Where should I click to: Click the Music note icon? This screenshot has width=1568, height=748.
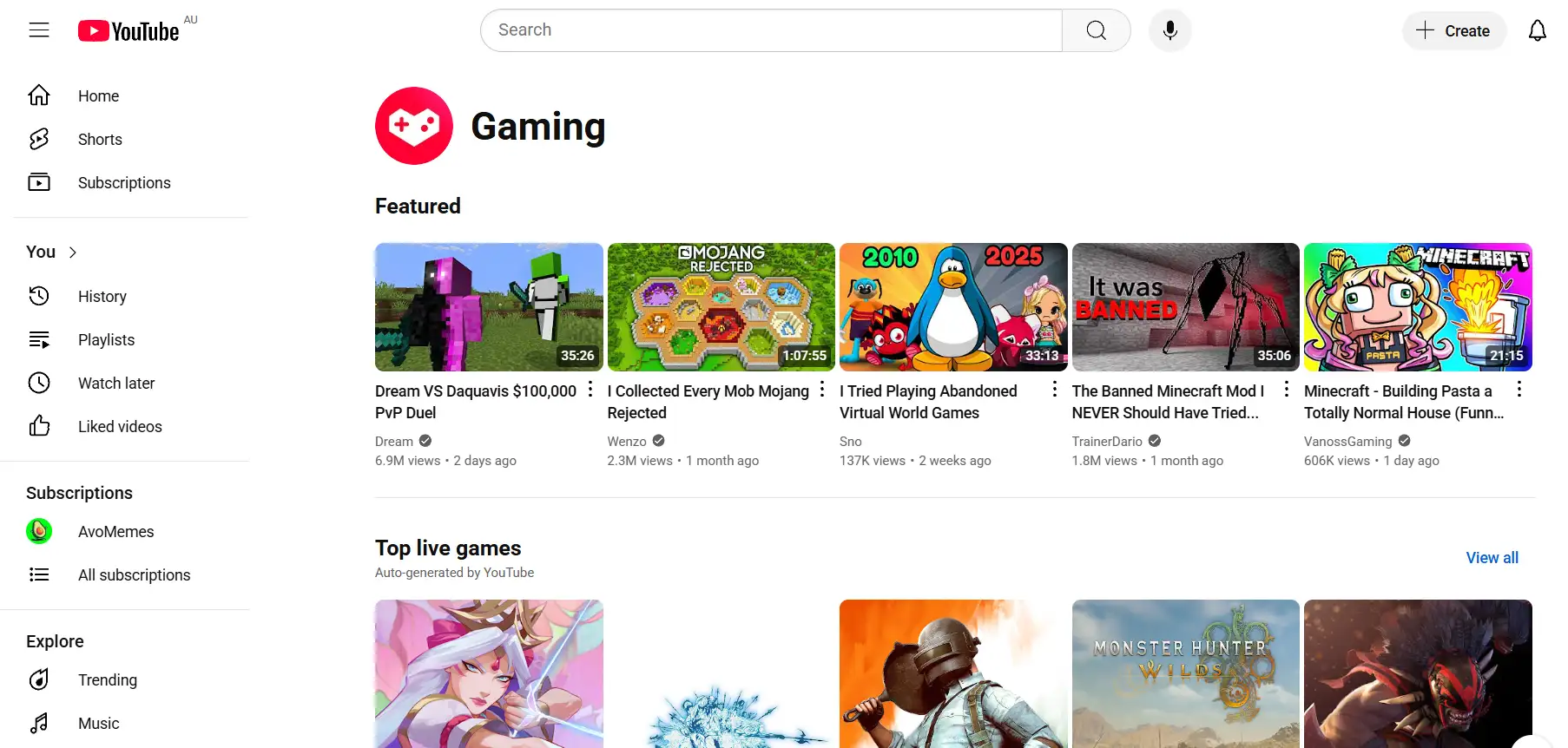[39, 723]
